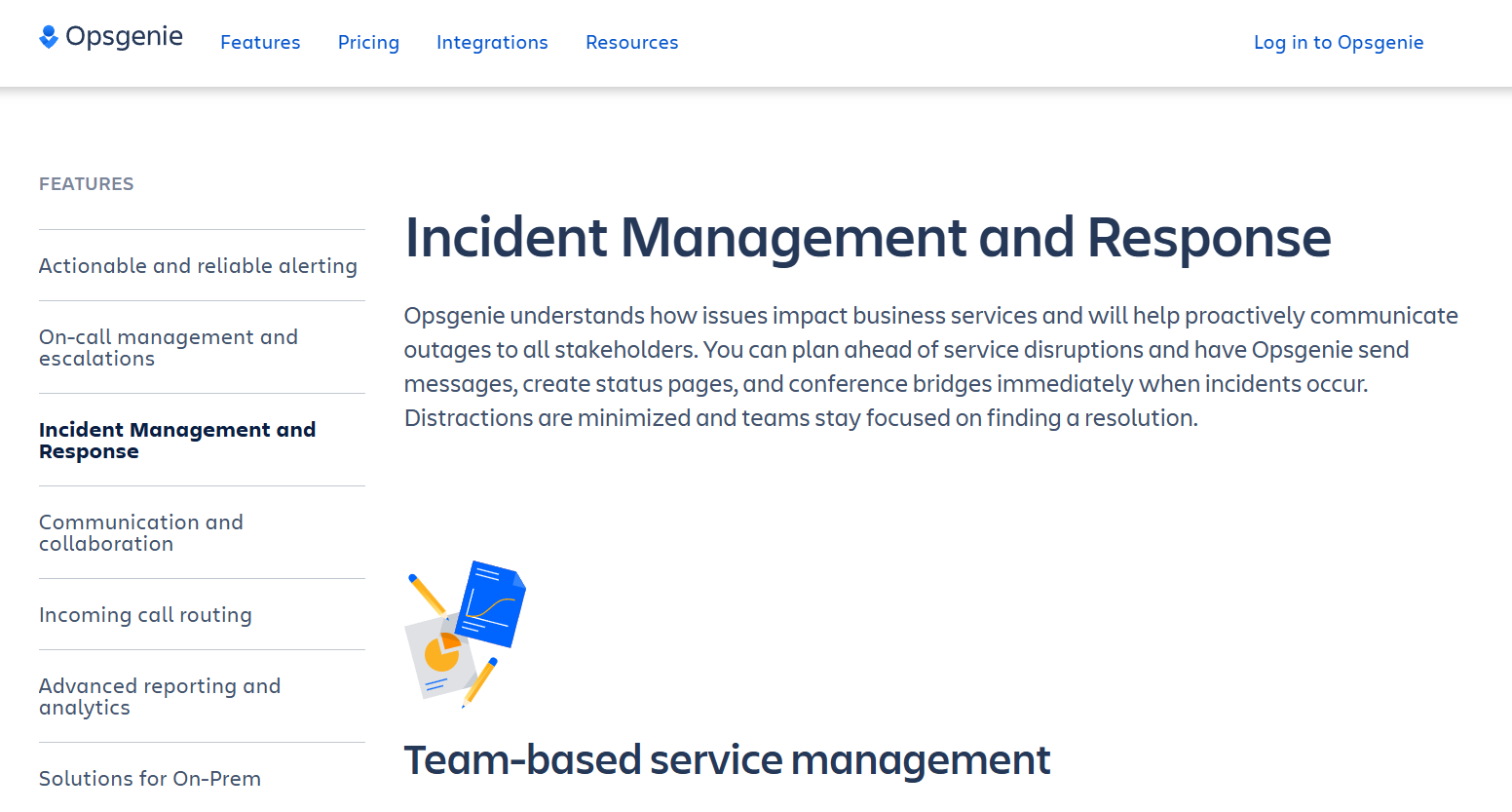The width and height of the screenshot is (1512, 812).
Task: View Advanced reporting and analytics
Action: (159, 697)
